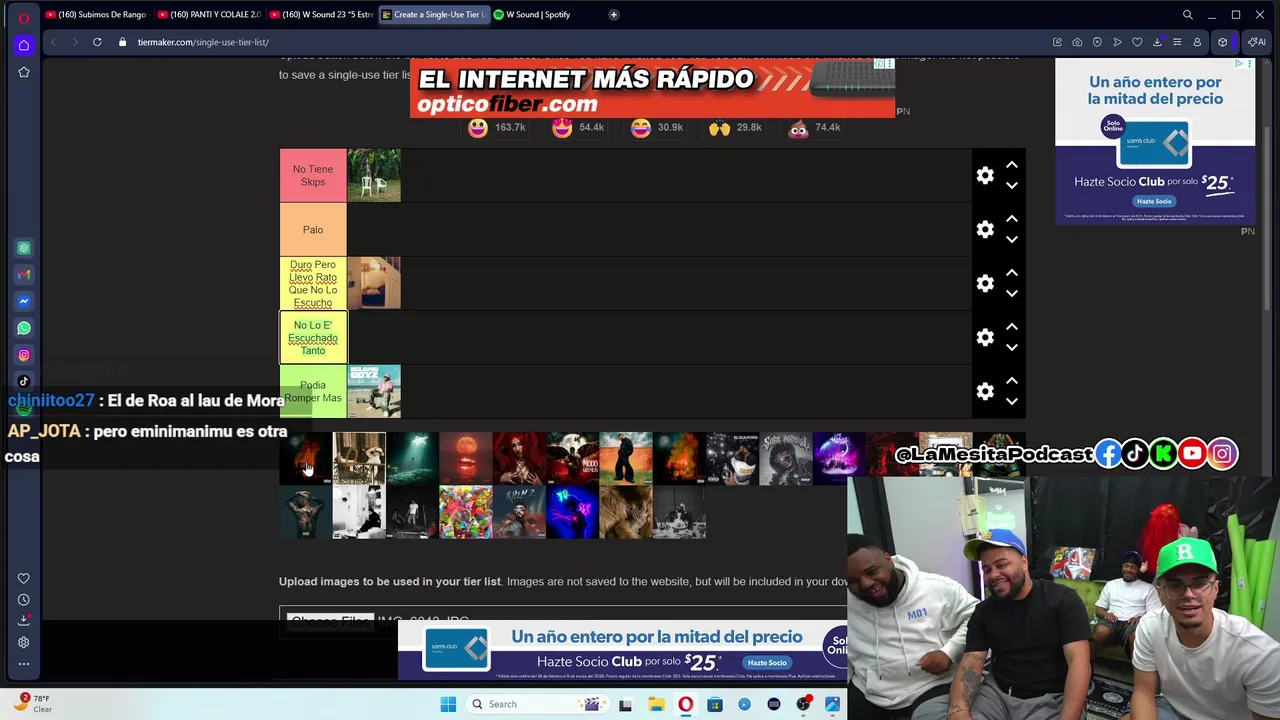Image resolution: width=1280 pixels, height=720 pixels.
Task: Switch to Subimos De Rango YouTube tab
Action: click(95, 15)
